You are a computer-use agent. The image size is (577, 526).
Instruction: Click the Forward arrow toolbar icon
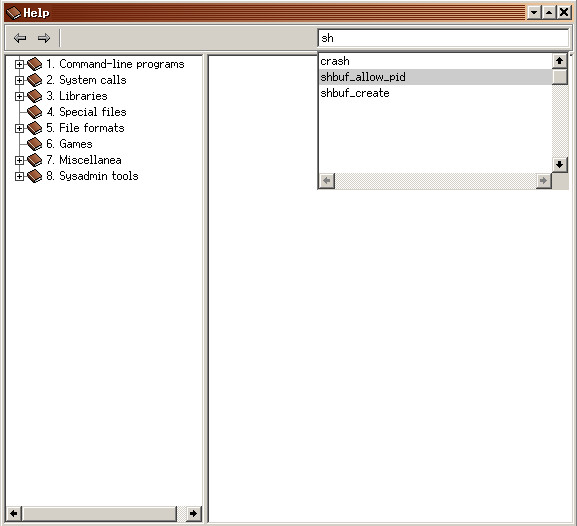pos(44,38)
